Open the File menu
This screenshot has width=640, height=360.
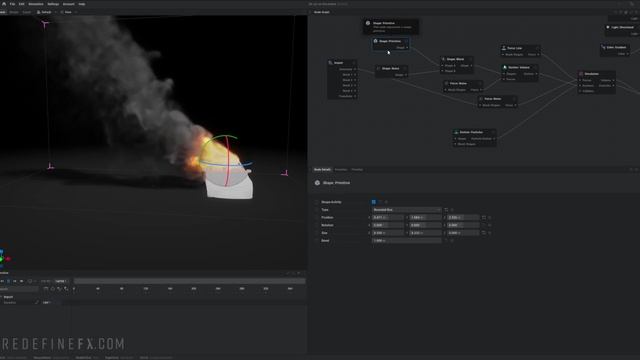tap(12, 4)
